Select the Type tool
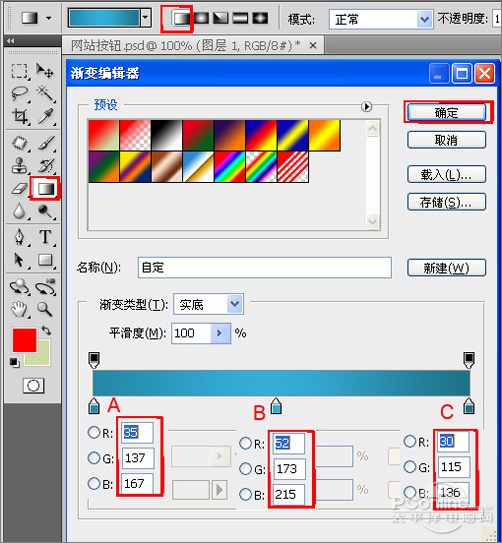The image size is (502, 543). 45,238
